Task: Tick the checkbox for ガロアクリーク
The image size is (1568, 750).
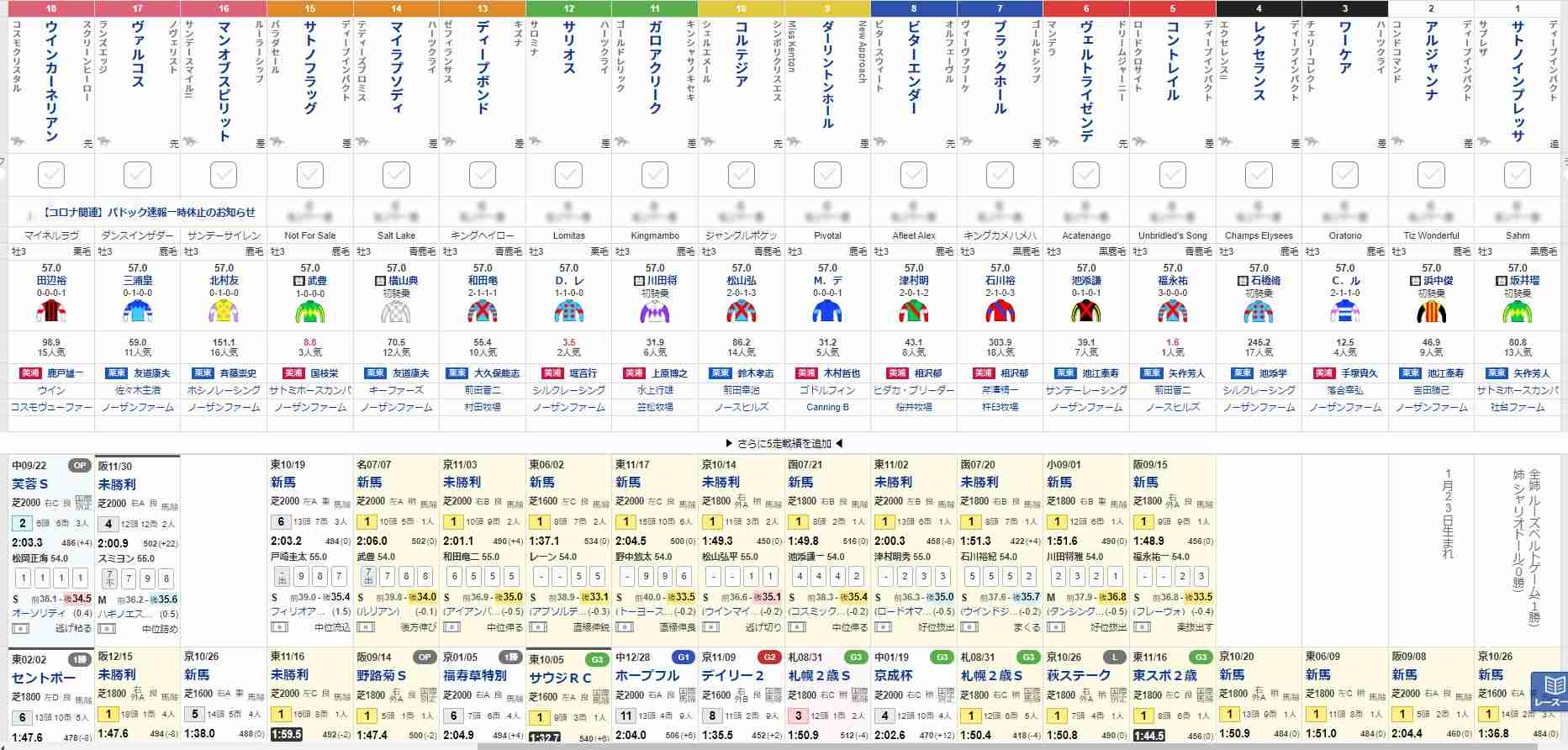Action: point(655,175)
